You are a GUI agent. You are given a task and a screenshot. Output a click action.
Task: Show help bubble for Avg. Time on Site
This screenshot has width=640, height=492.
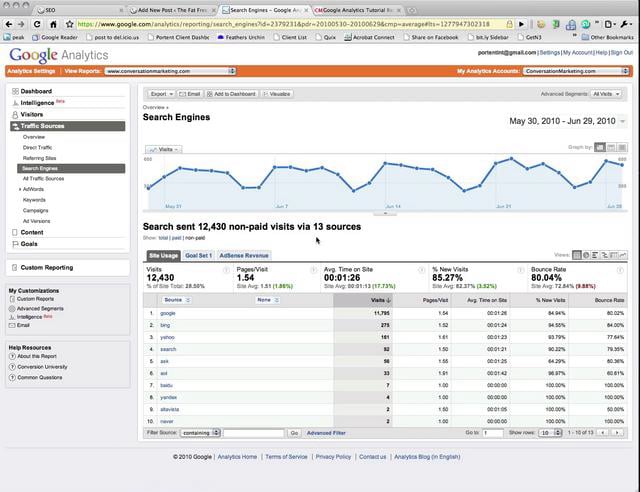(422, 270)
